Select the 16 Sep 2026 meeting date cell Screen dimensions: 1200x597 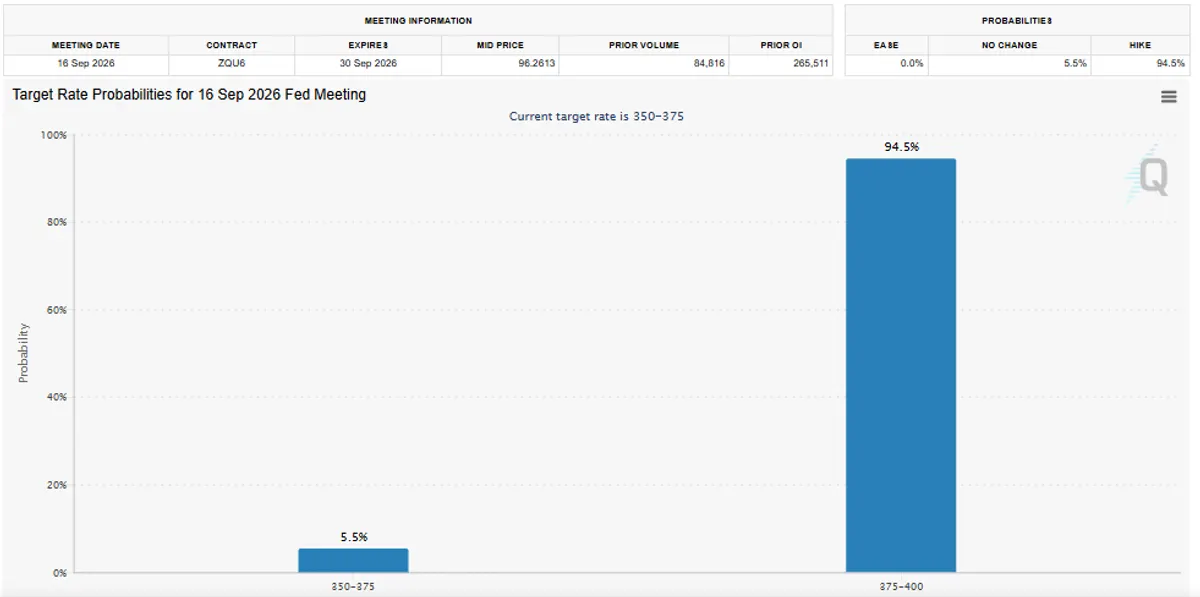tap(86, 64)
